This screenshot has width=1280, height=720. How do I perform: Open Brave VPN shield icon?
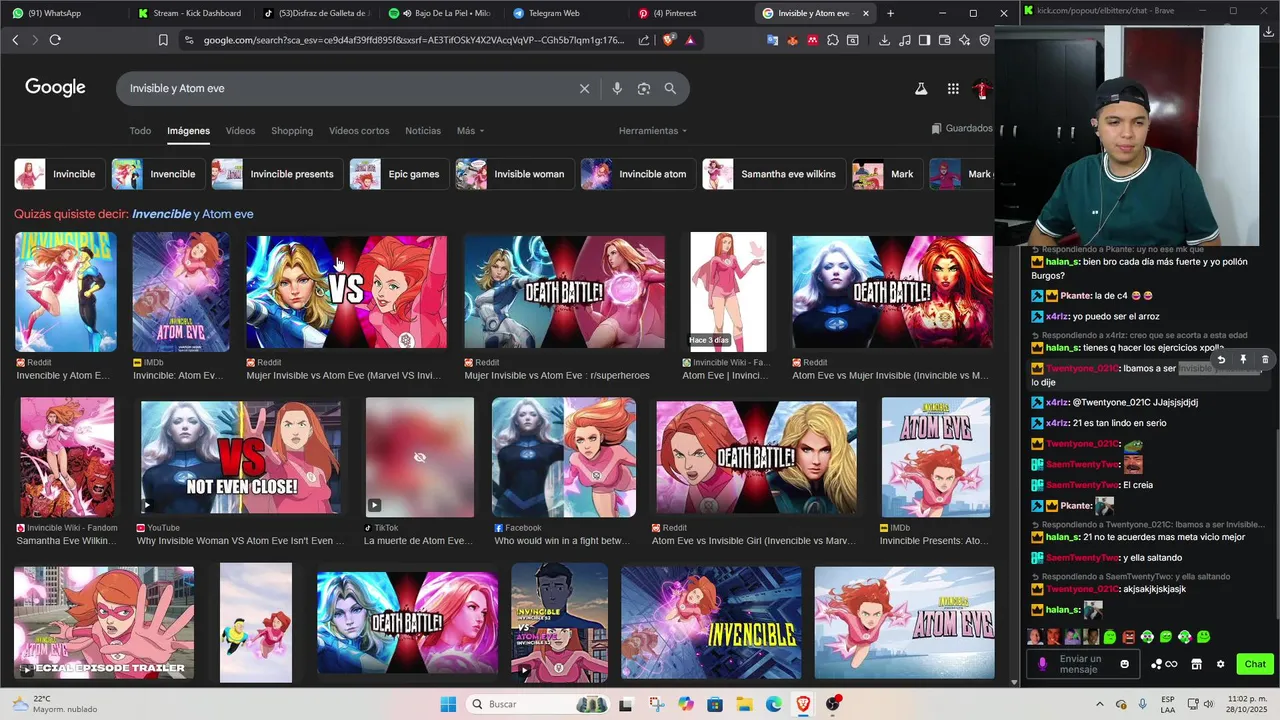click(985, 40)
